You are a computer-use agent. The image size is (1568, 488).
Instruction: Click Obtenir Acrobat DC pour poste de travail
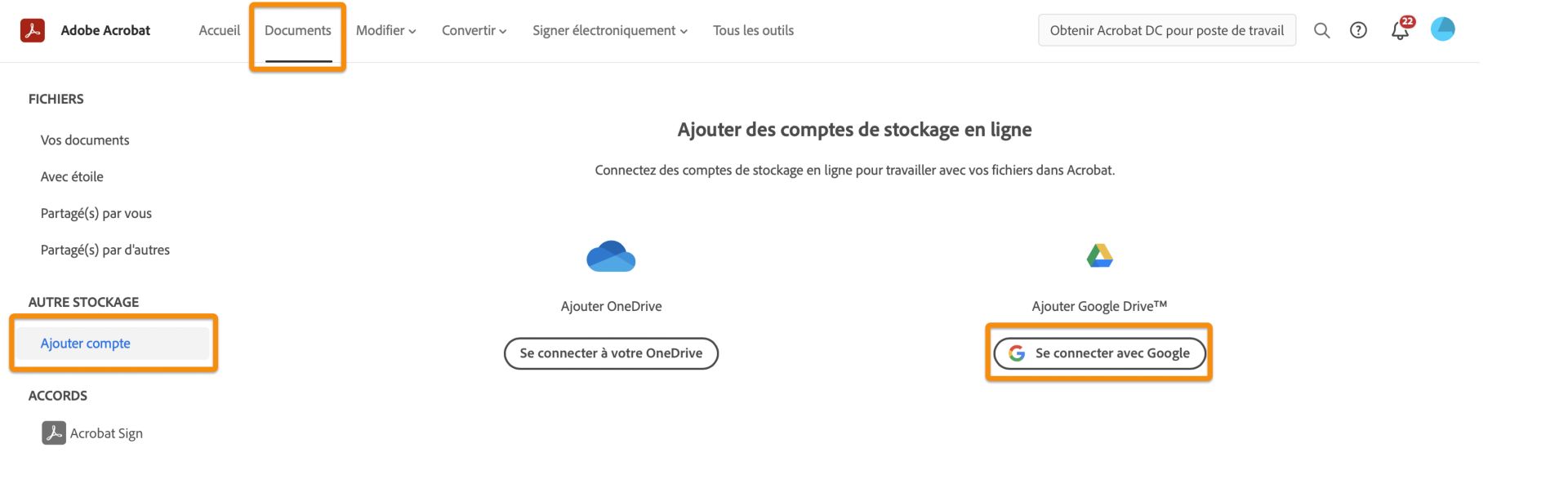pyautogui.click(x=1166, y=29)
